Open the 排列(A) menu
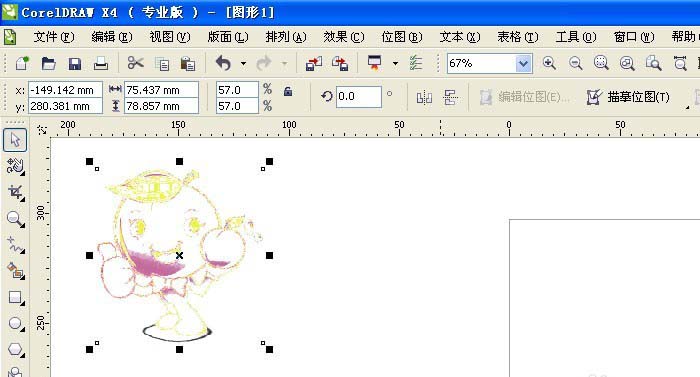The image size is (700, 377). click(286, 37)
